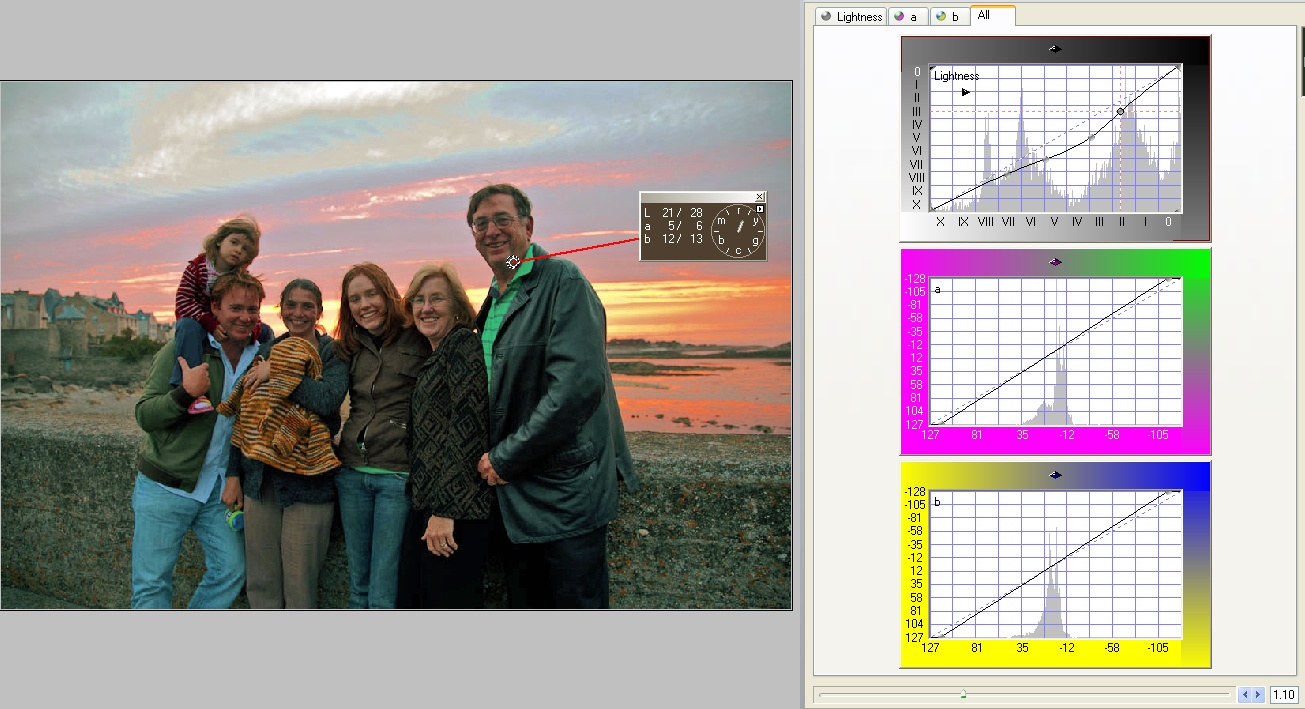Screen dimensions: 1305x709
Task: Click the b value row '12/ 13' in readout
Action: [674, 238]
